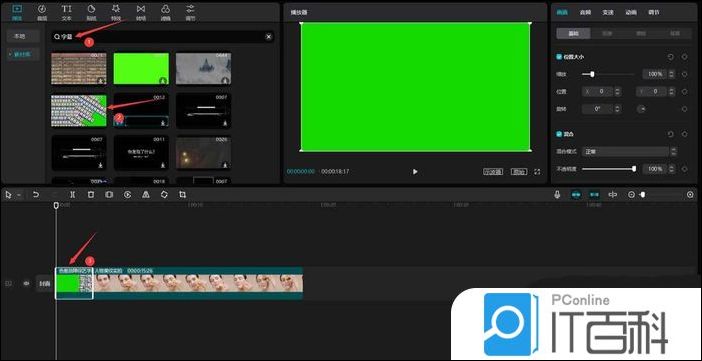Select the crop tool in timeline toolbar

(182, 195)
